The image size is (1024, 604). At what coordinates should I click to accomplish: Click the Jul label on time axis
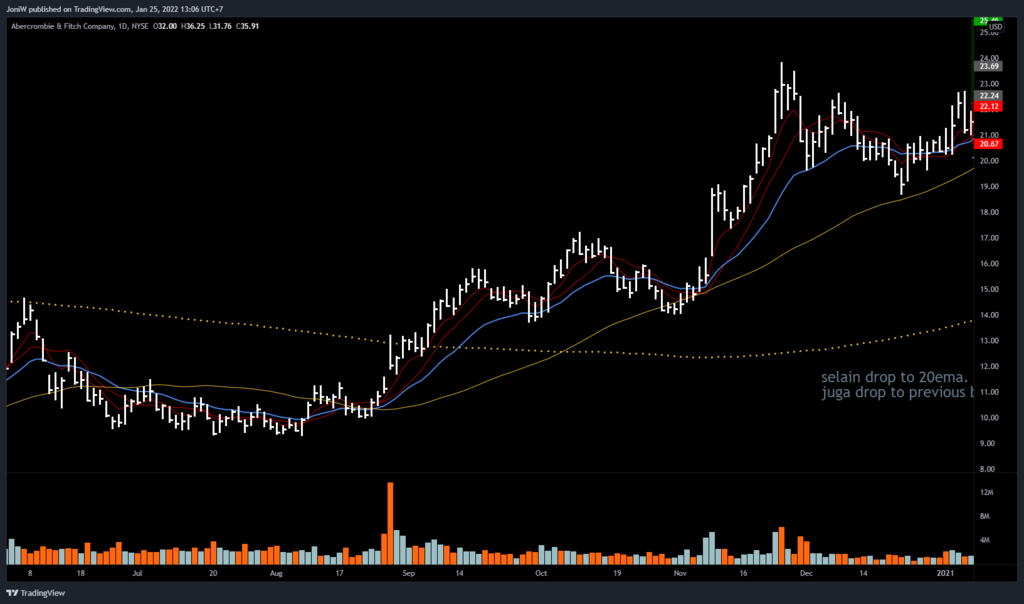point(138,575)
